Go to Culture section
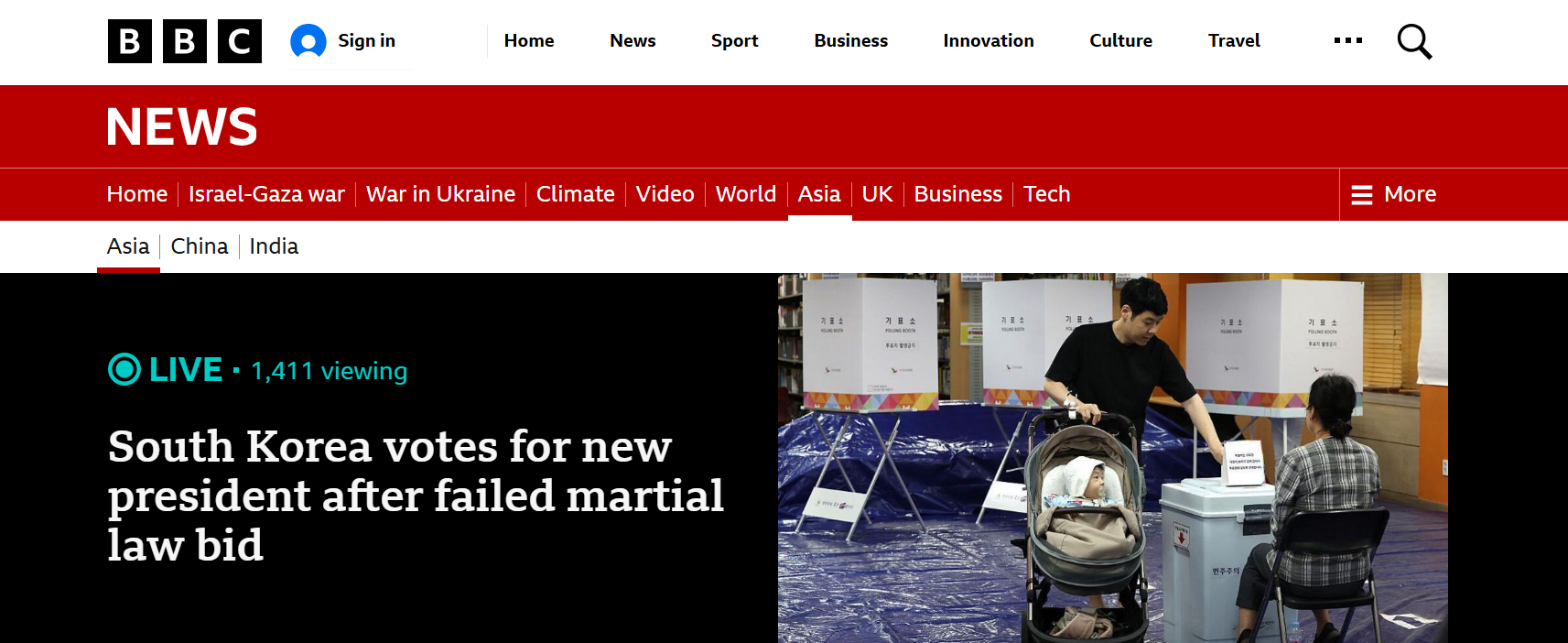Screen dimensions: 1568x643 1120,41
